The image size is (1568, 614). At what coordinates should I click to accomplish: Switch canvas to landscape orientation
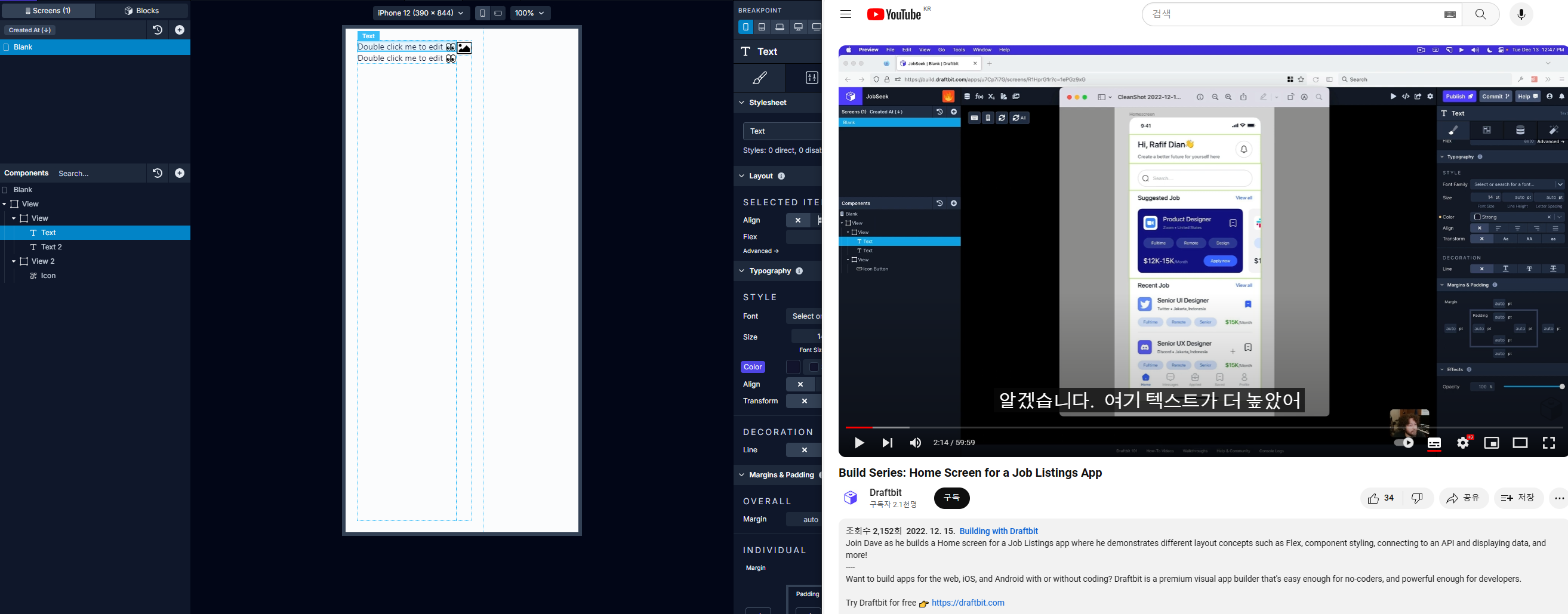click(498, 13)
